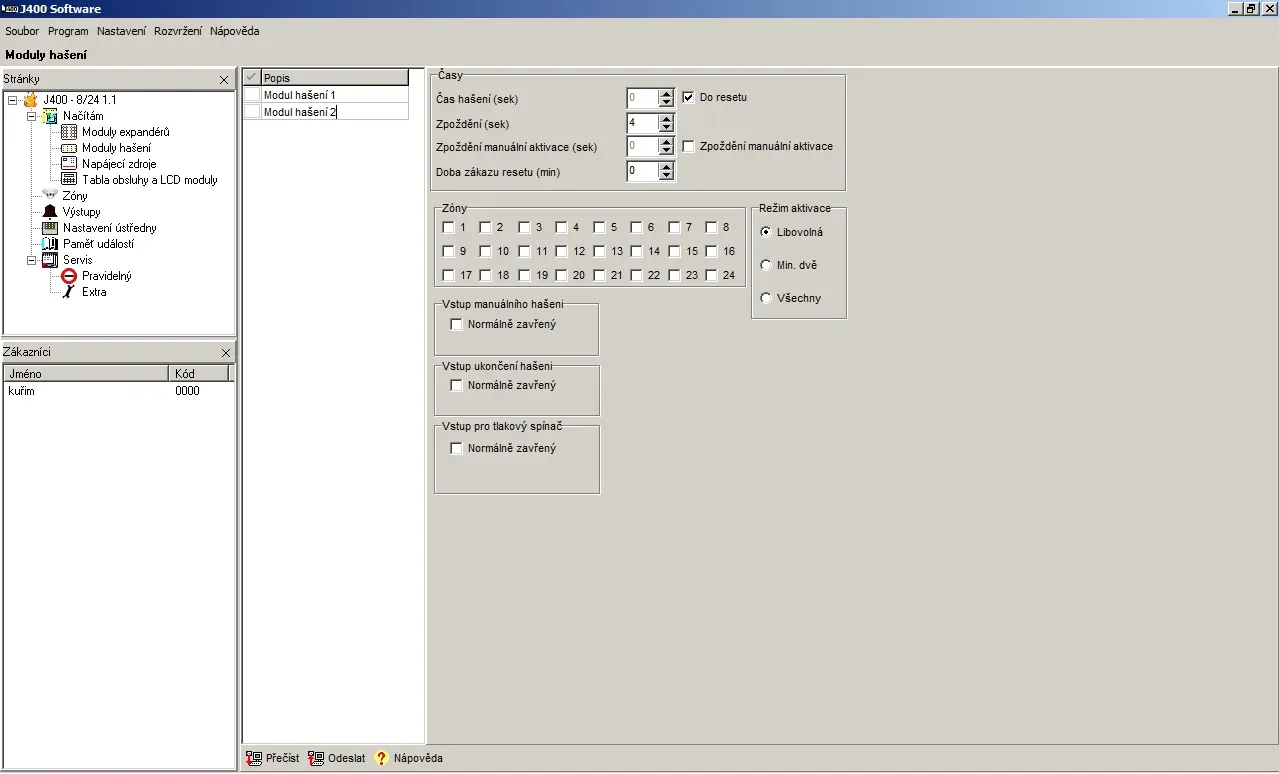Click the Nastavení ústředny icon
The width and height of the screenshot is (1279, 774).
pos(50,228)
